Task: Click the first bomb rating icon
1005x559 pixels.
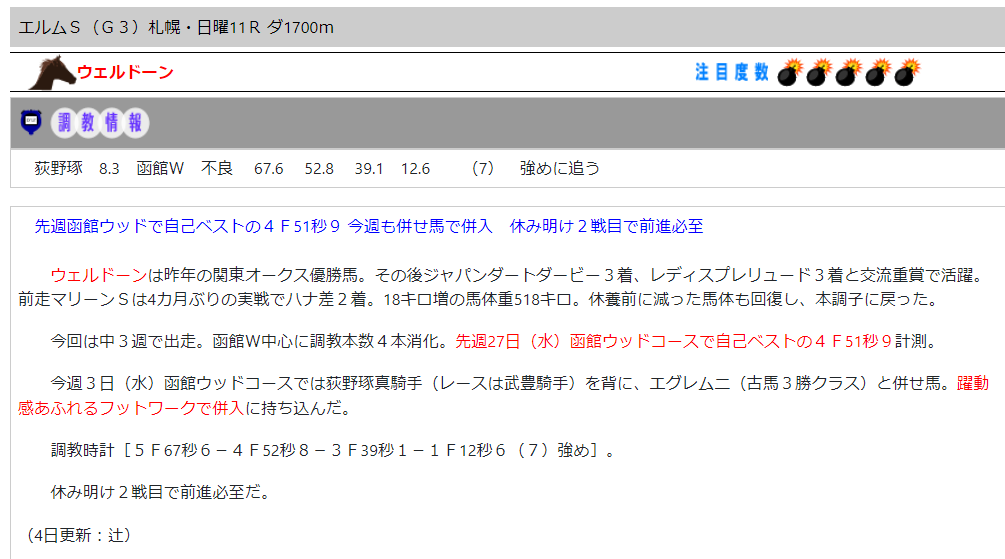Action: click(790, 72)
